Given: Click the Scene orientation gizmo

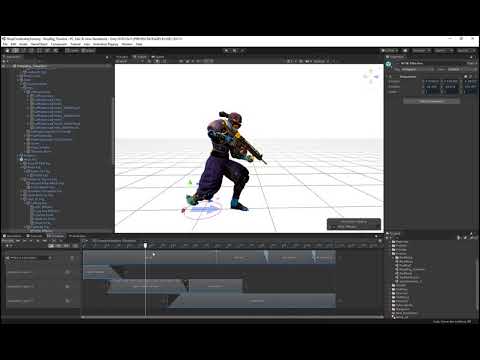Looking at the screenshot, I should tap(371, 76).
